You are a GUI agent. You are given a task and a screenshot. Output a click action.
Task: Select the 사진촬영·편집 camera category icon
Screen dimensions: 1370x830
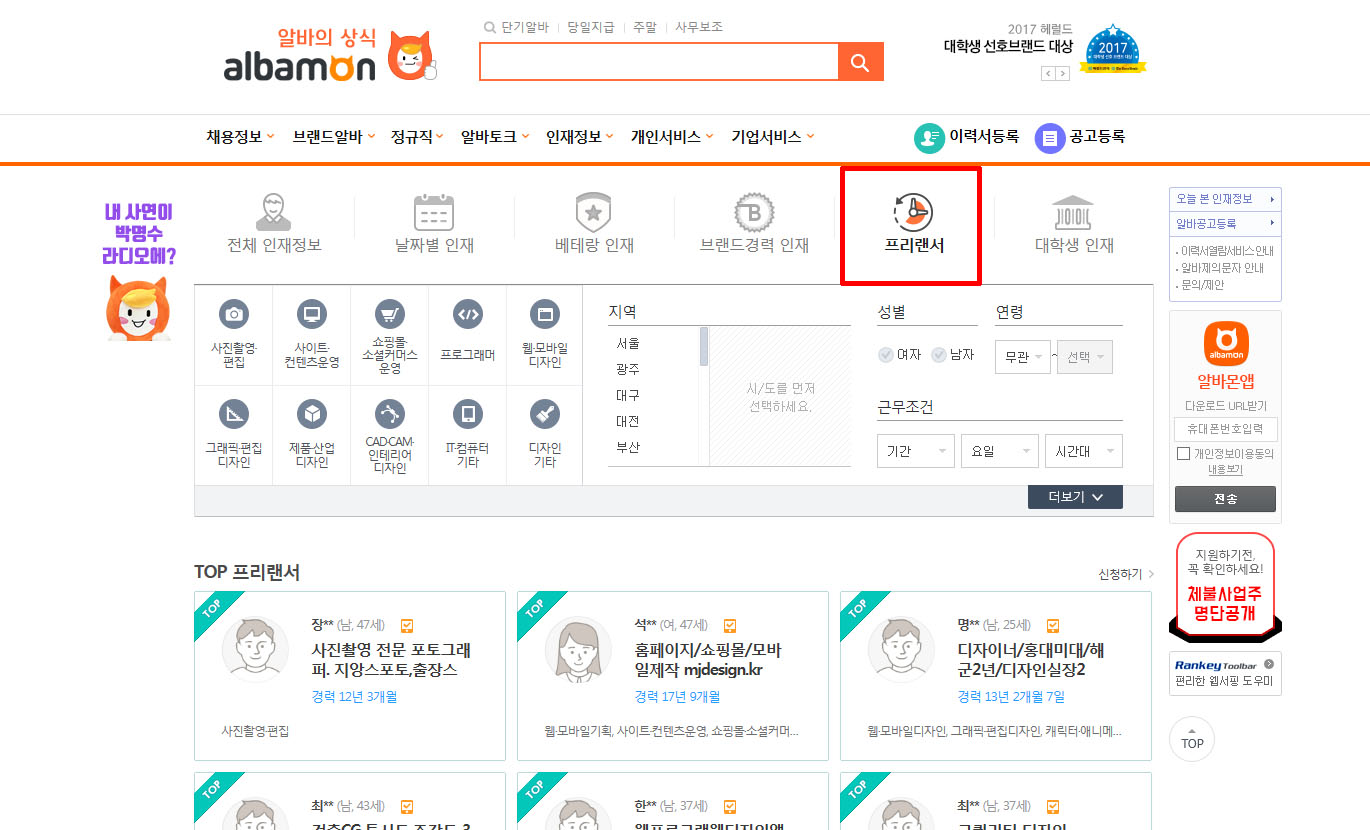[234, 314]
